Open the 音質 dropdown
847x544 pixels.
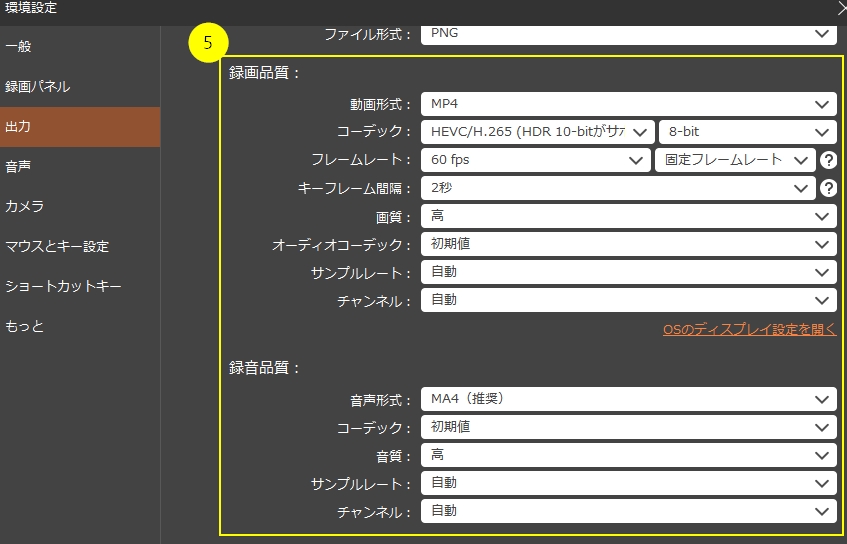pos(629,455)
